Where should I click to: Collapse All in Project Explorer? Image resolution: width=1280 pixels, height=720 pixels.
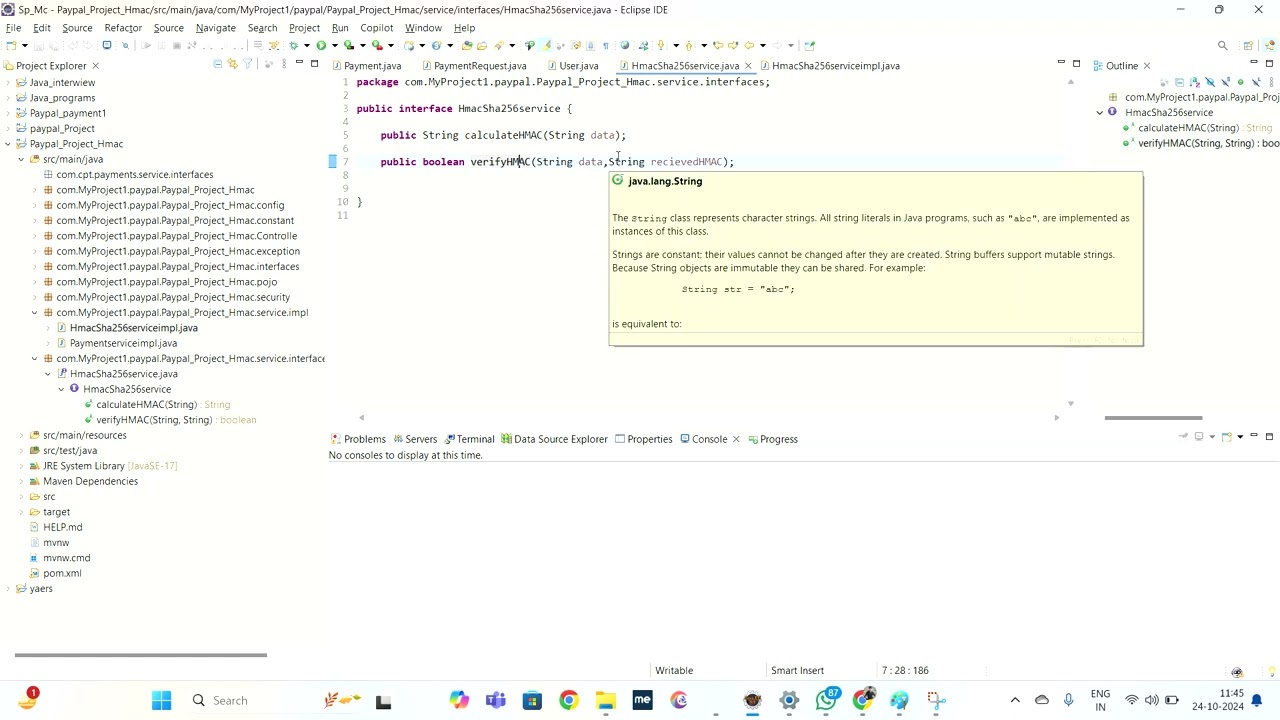(x=217, y=64)
